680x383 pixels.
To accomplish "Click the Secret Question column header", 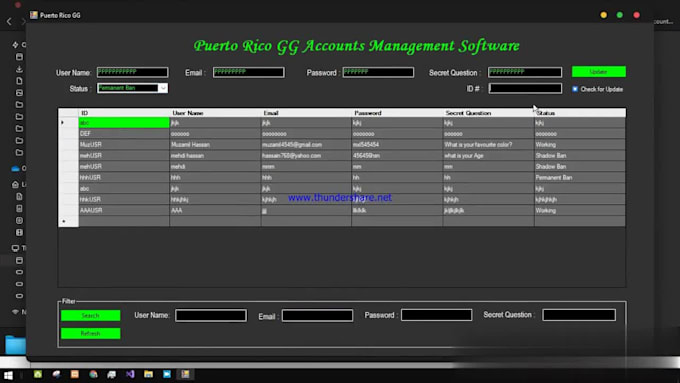I will pos(488,113).
